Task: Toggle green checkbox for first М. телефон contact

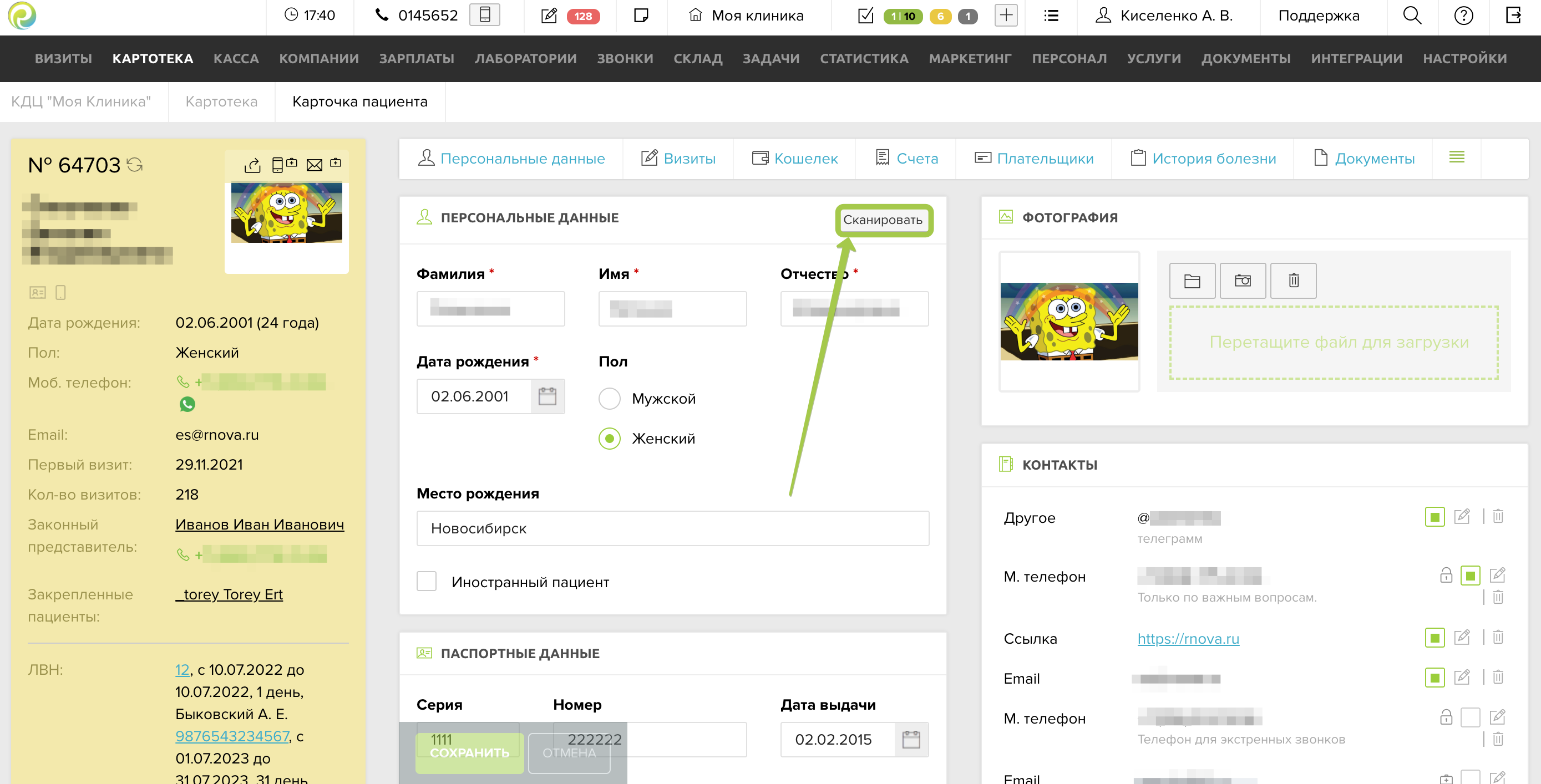Action: [1471, 576]
